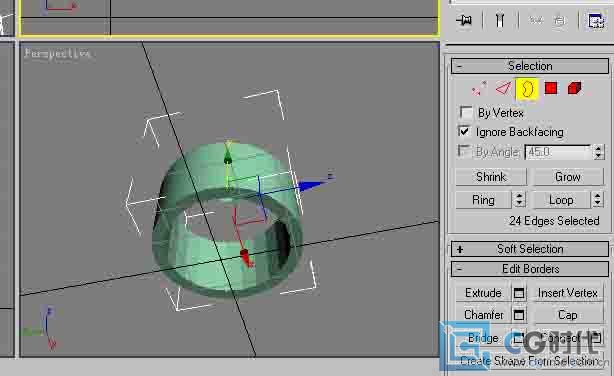Select the Edge sub-object level icon

point(503,89)
